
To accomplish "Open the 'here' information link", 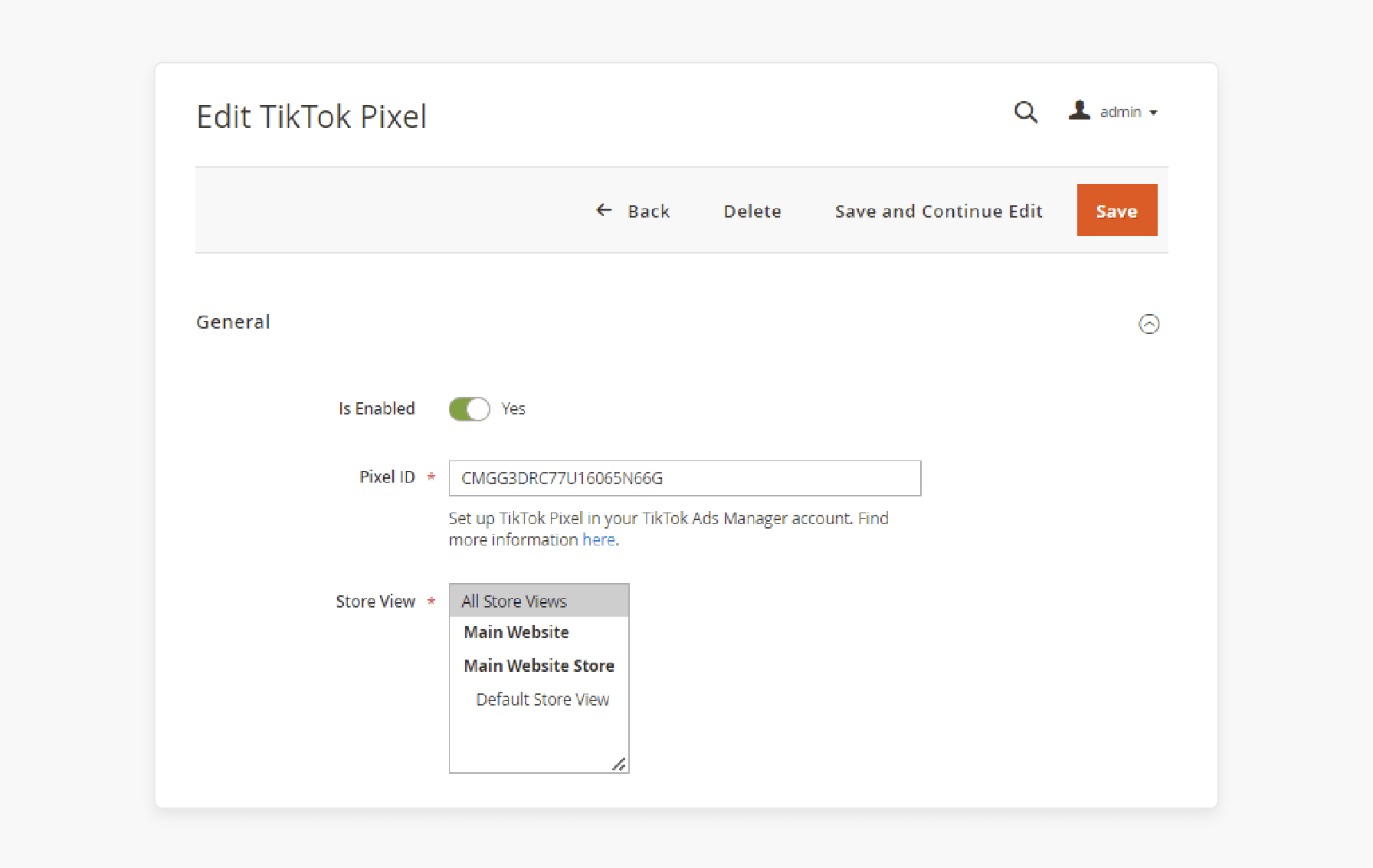I will tap(598, 539).
